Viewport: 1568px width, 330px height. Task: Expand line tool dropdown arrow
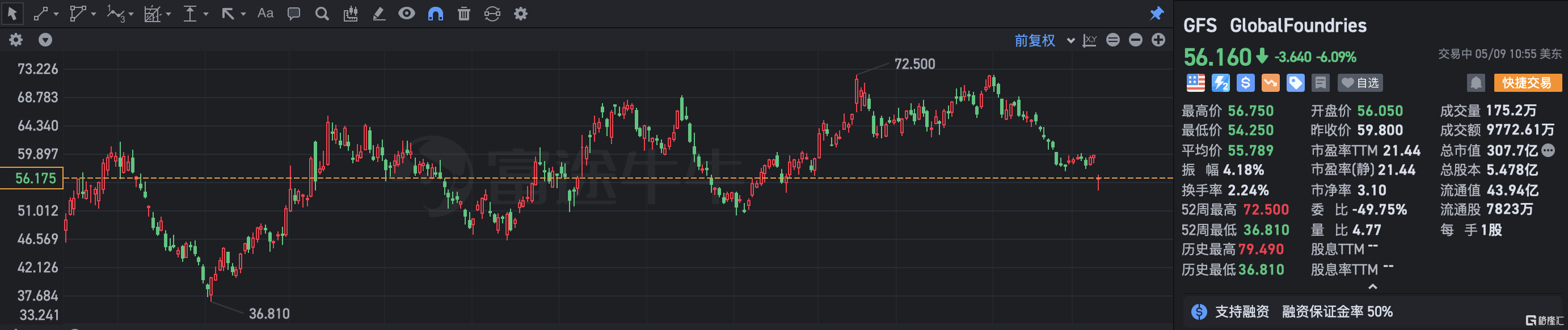[56, 14]
